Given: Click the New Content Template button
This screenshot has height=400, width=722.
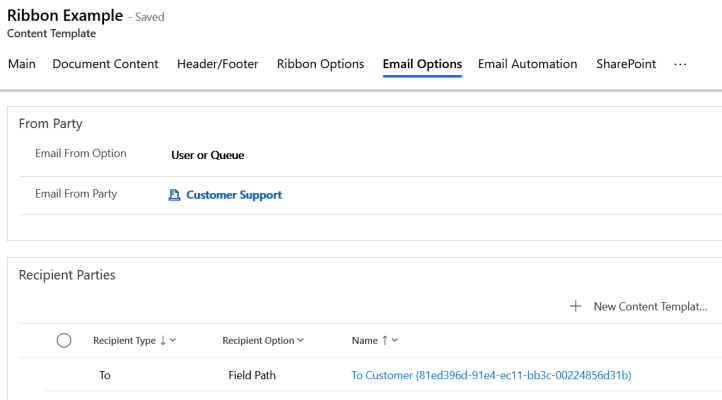Looking at the screenshot, I should point(649,306).
